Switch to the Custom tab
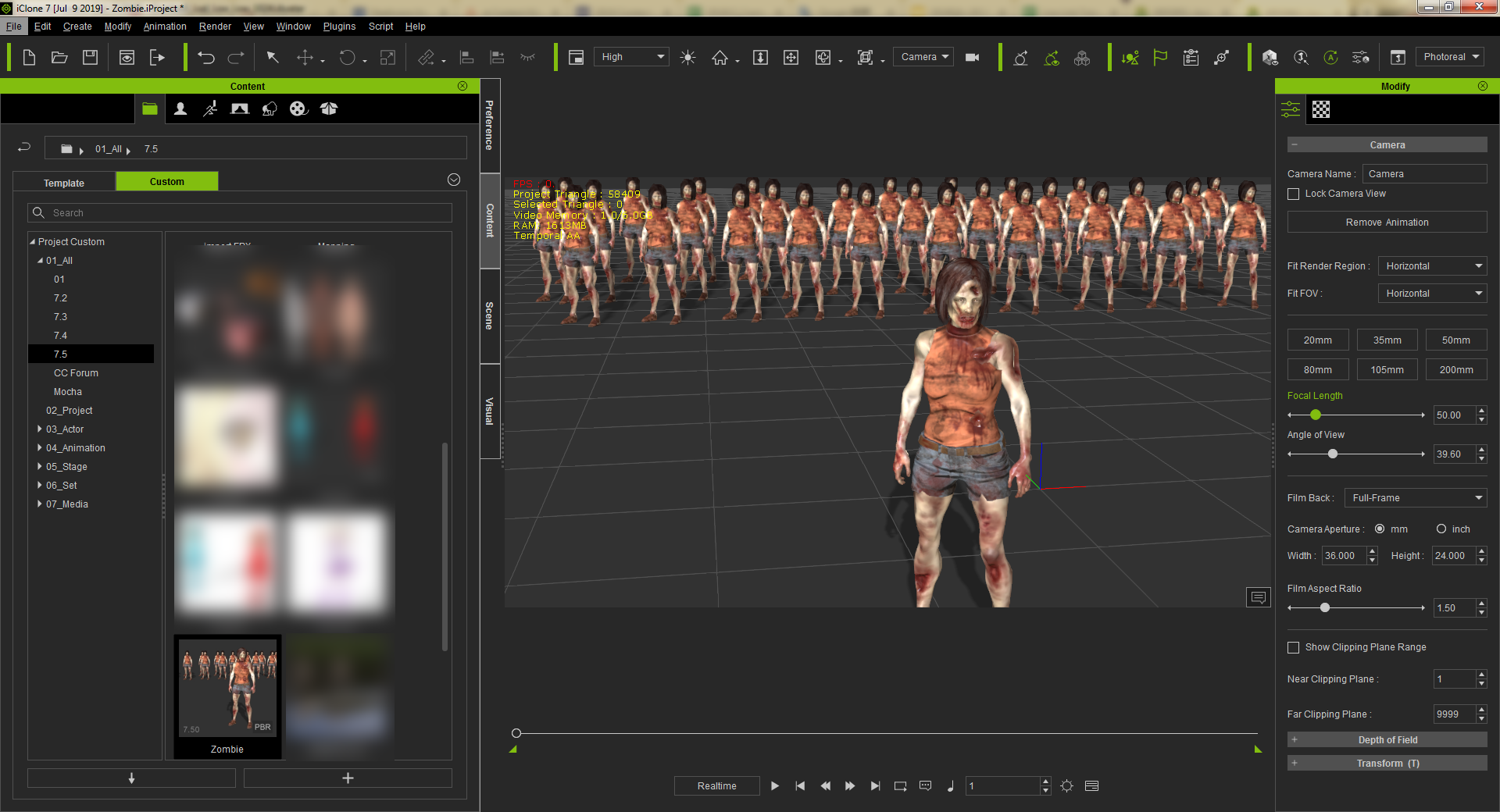 [x=167, y=181]
